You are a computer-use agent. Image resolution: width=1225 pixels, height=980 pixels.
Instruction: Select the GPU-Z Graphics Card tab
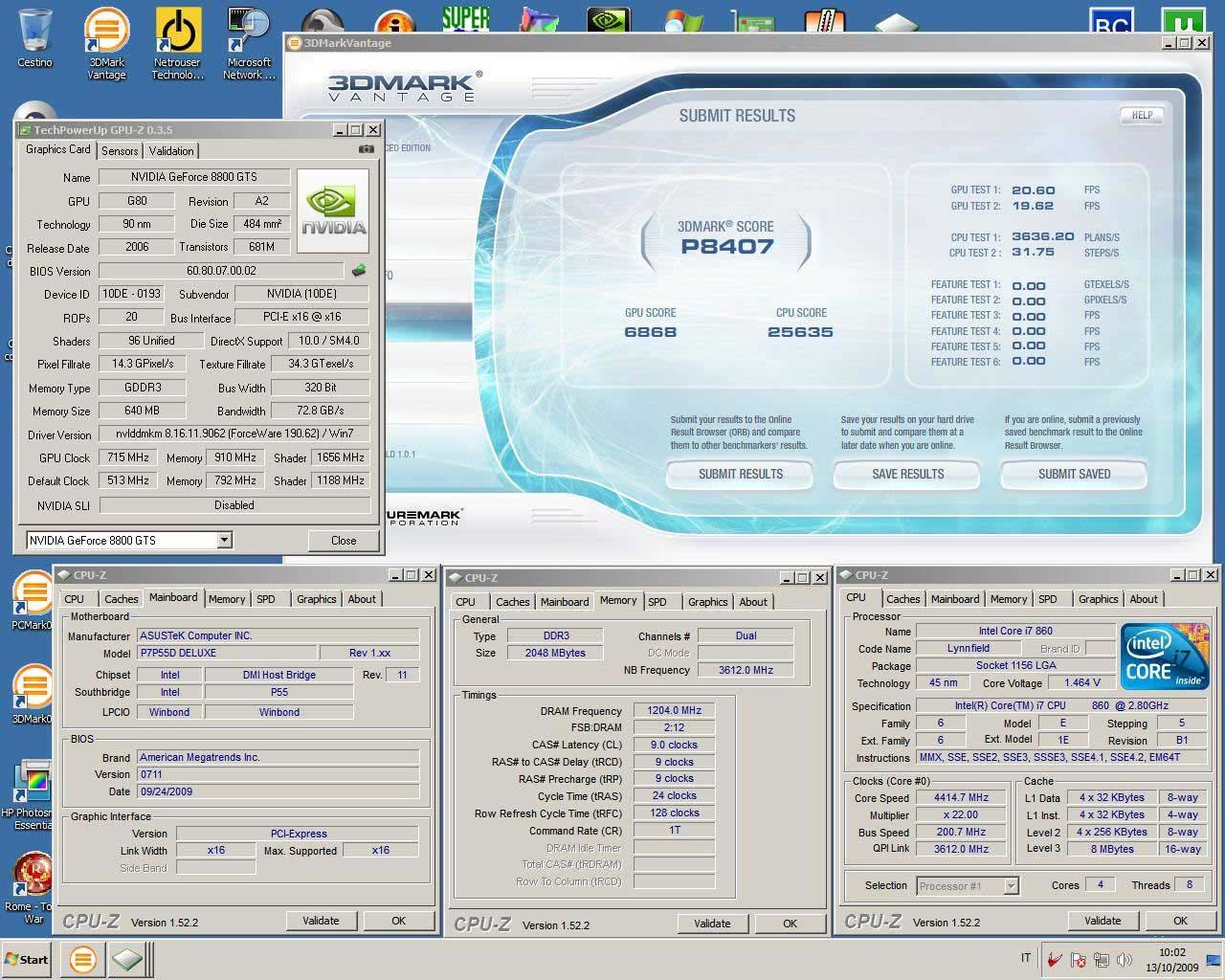pos(58,149)
